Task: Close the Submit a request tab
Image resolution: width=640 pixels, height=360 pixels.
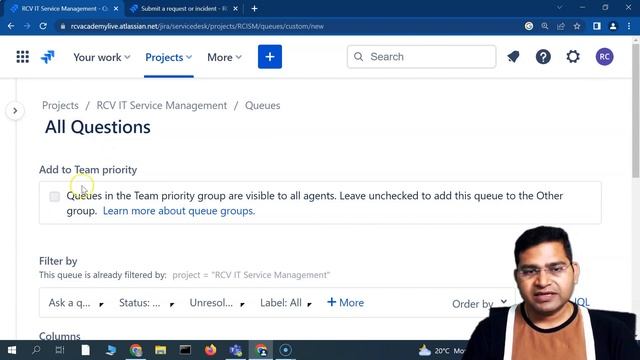Action: [236, 9]
